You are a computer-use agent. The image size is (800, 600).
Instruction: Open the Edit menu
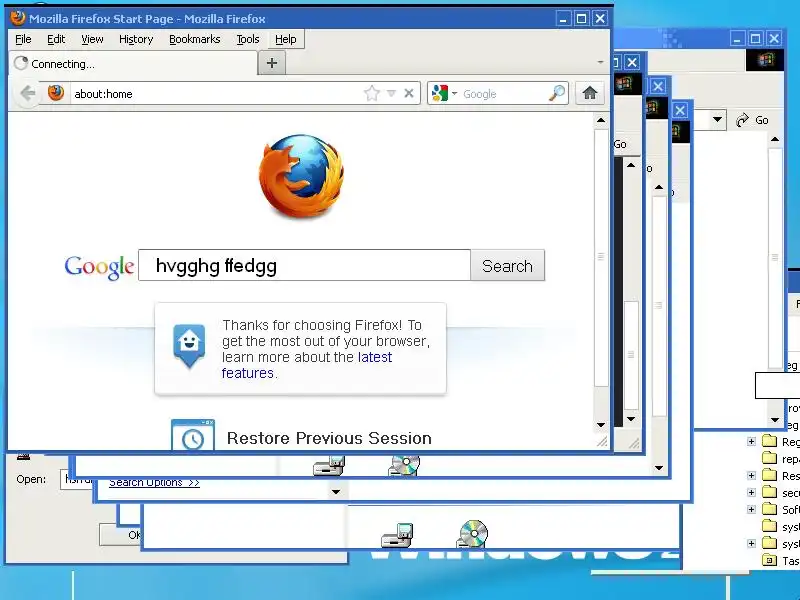coord(56,39)
